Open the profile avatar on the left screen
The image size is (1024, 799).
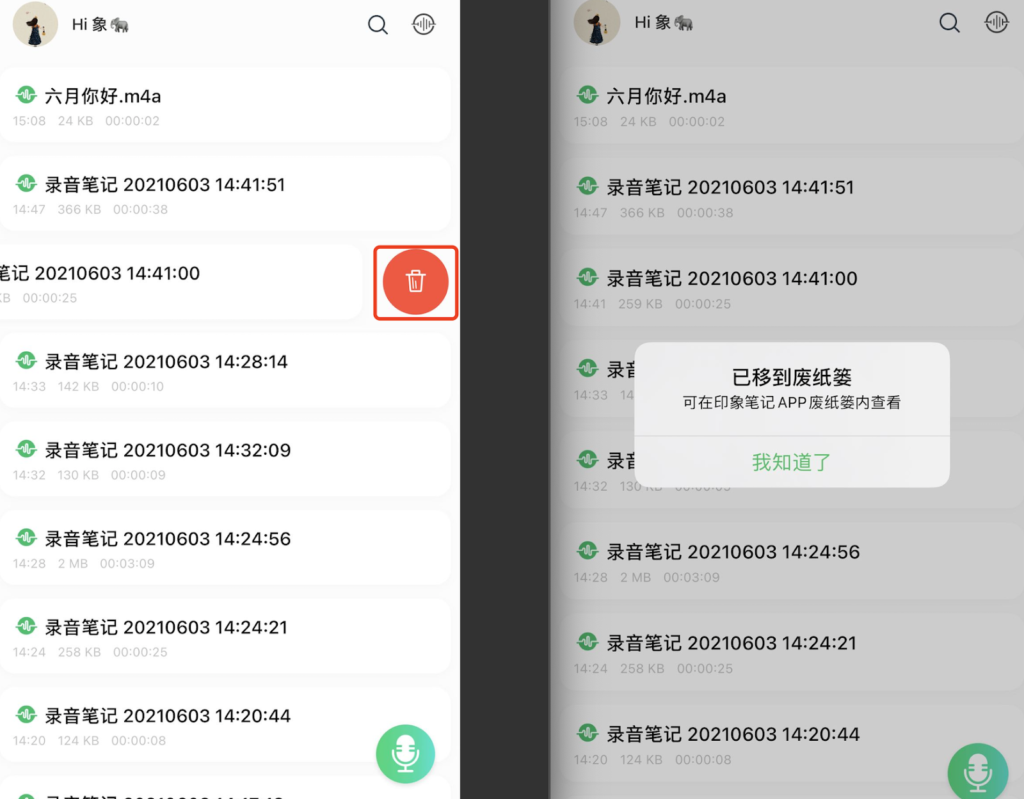pos(34,24)
